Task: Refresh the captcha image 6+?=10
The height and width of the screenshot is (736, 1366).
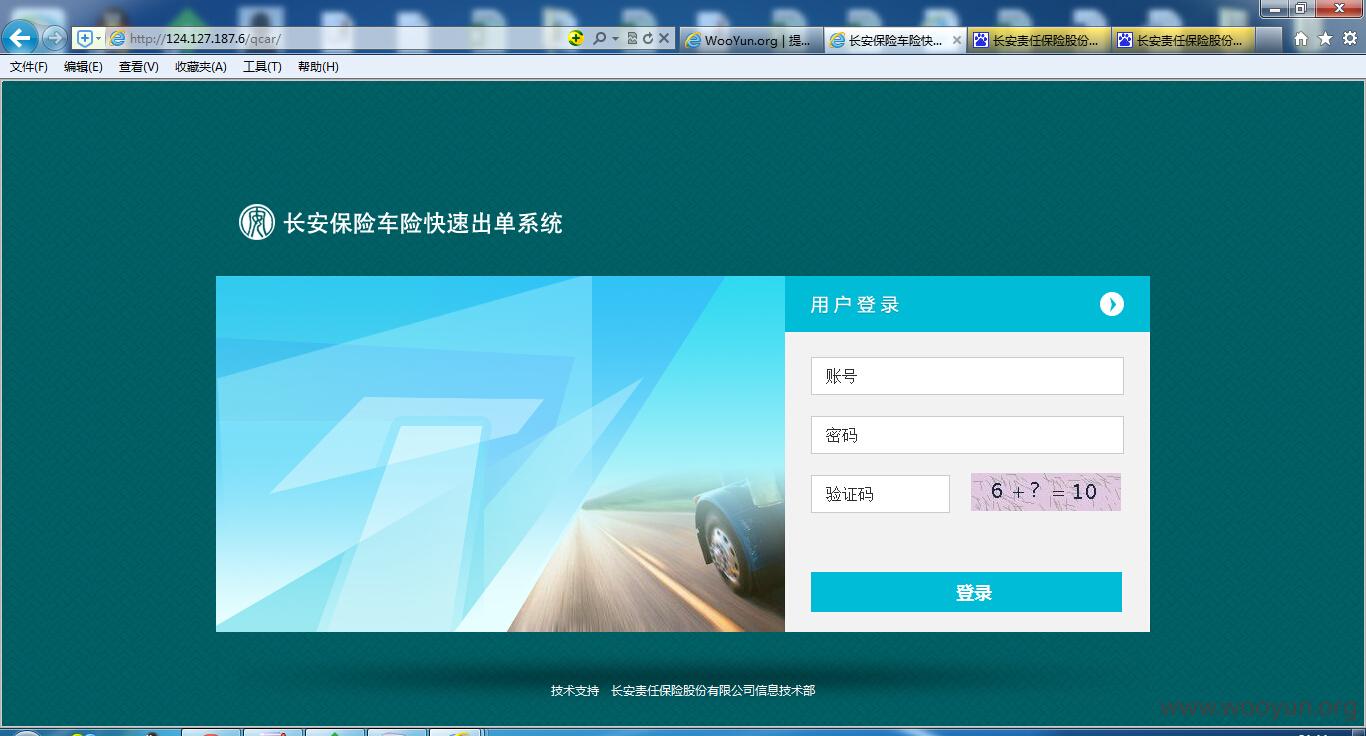Action: tap(1045, 492)
